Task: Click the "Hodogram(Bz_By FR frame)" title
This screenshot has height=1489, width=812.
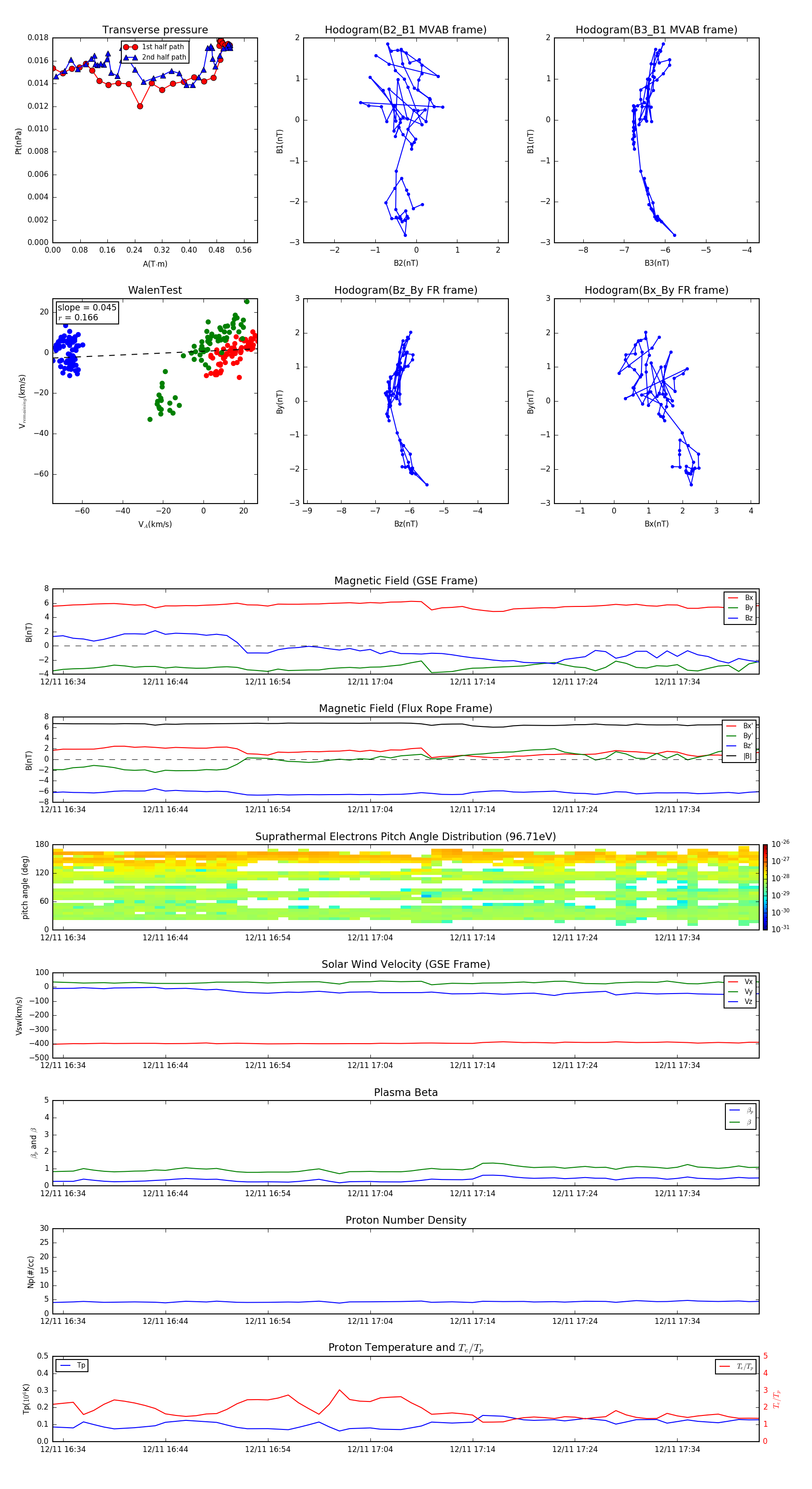Action: (406, 290)
